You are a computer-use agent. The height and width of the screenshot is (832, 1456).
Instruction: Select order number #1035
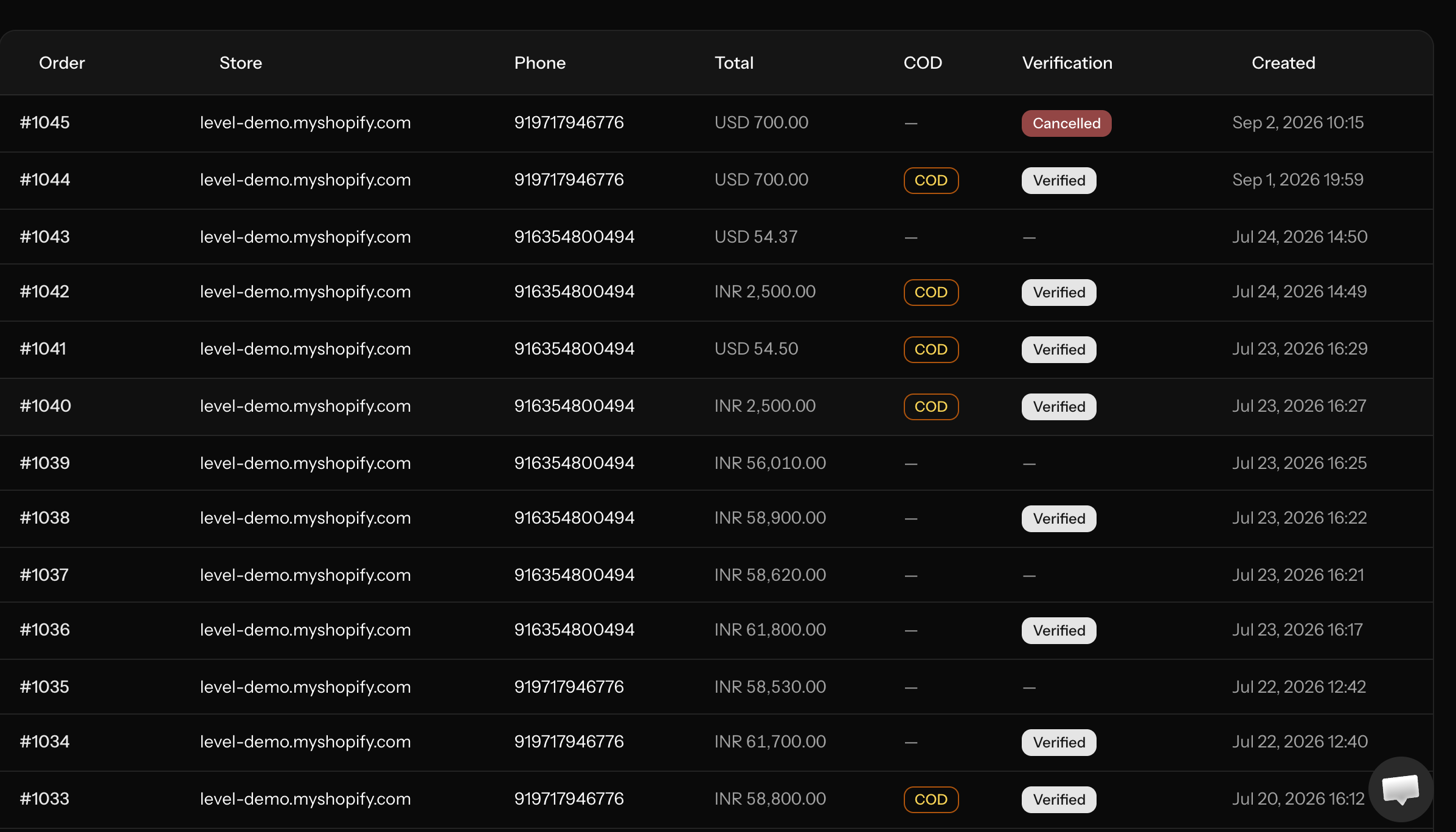pyautogui.click(x=44, y=687)
